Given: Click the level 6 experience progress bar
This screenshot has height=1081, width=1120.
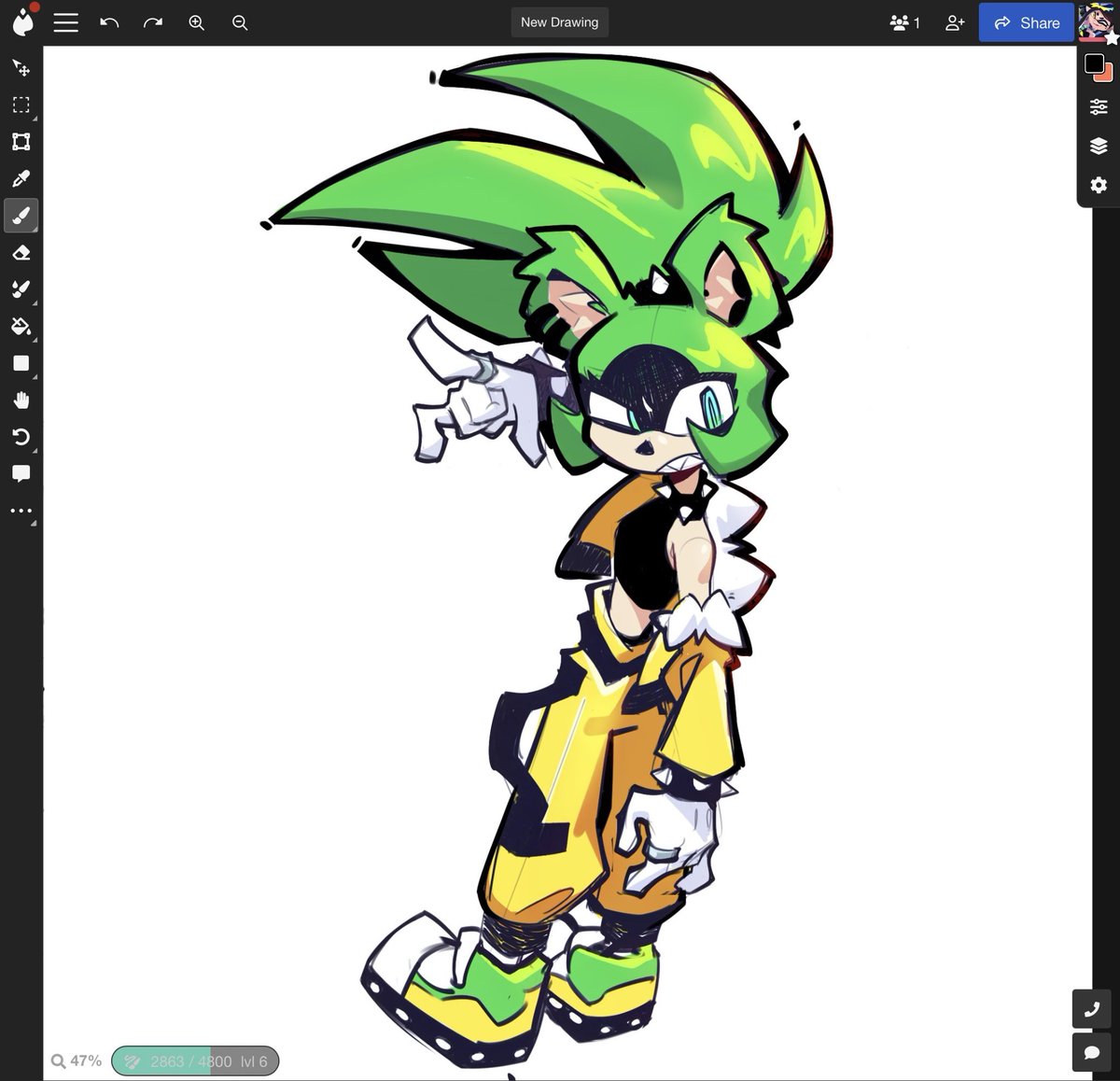Looking at the screenshot, I should click(195, 1061).
